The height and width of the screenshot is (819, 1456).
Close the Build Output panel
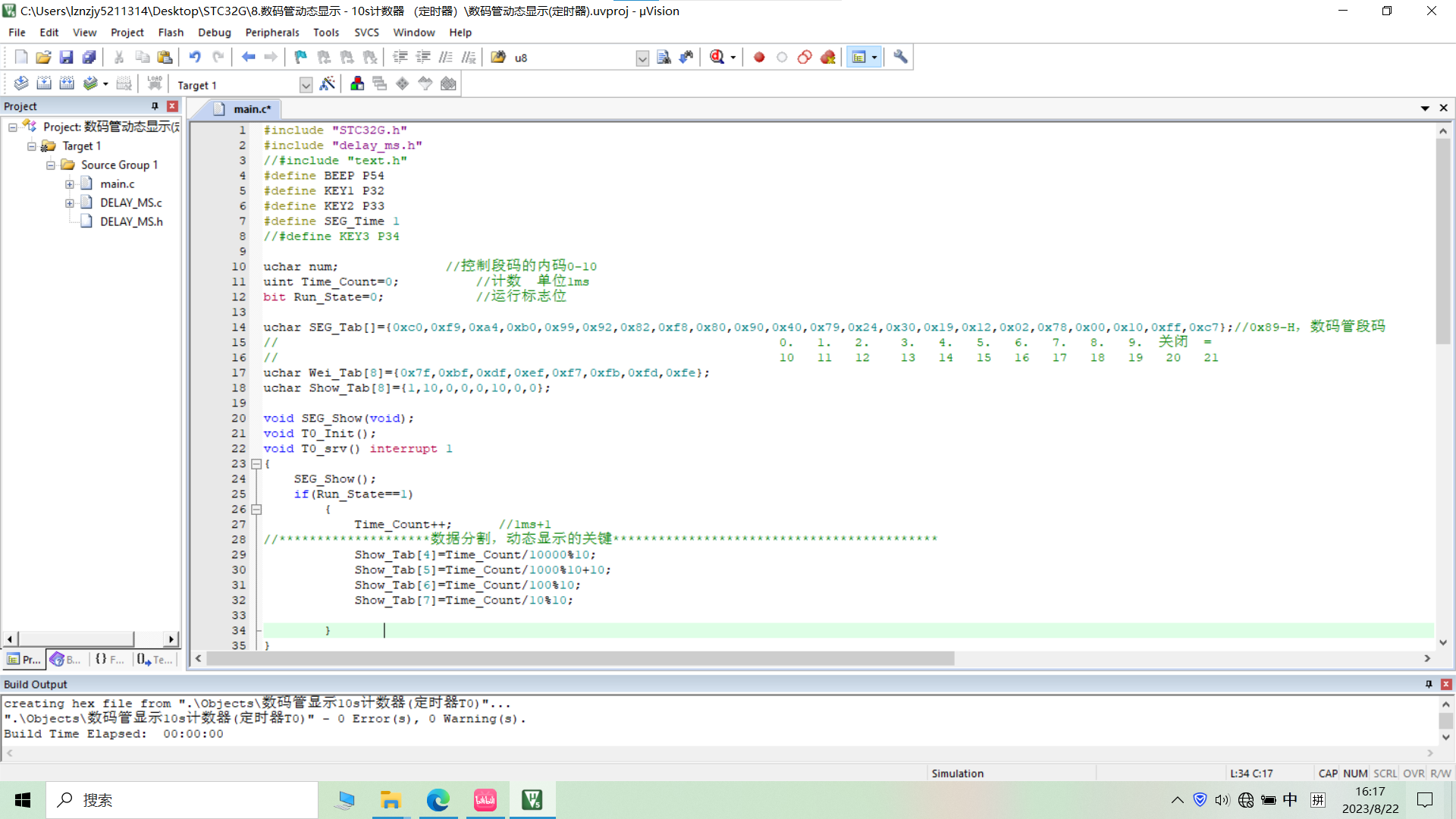(1446, 684)
